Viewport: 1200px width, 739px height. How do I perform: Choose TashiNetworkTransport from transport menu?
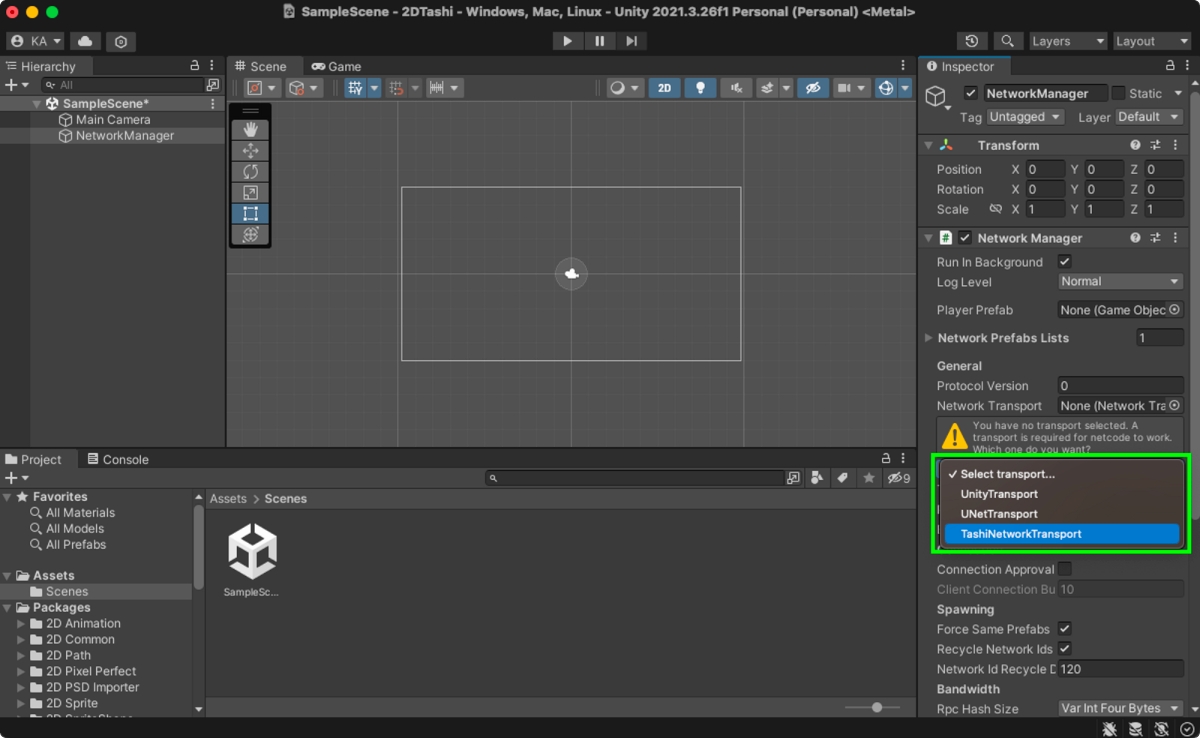(x=1062, y=534)
